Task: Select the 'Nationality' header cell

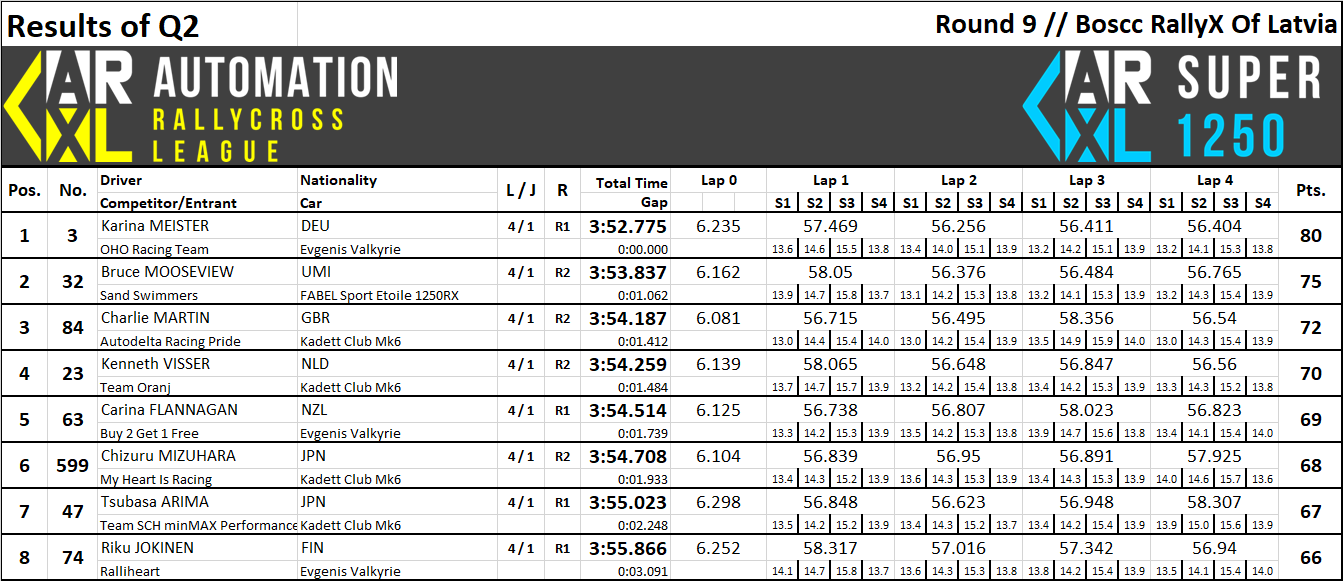Action: pyautogui.click(x=339, y=180)
